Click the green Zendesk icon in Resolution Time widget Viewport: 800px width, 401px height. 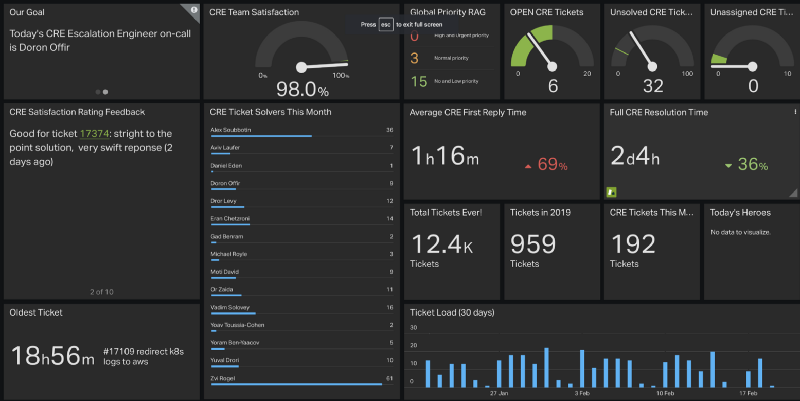click(611, 190)
